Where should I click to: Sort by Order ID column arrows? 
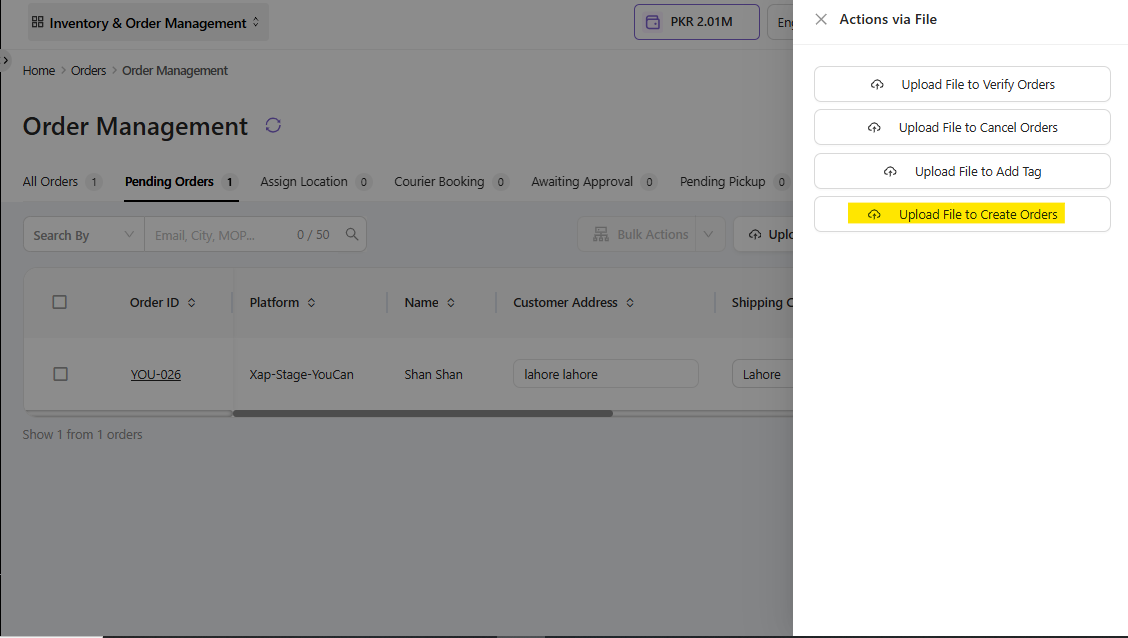(x=192, y=303)
